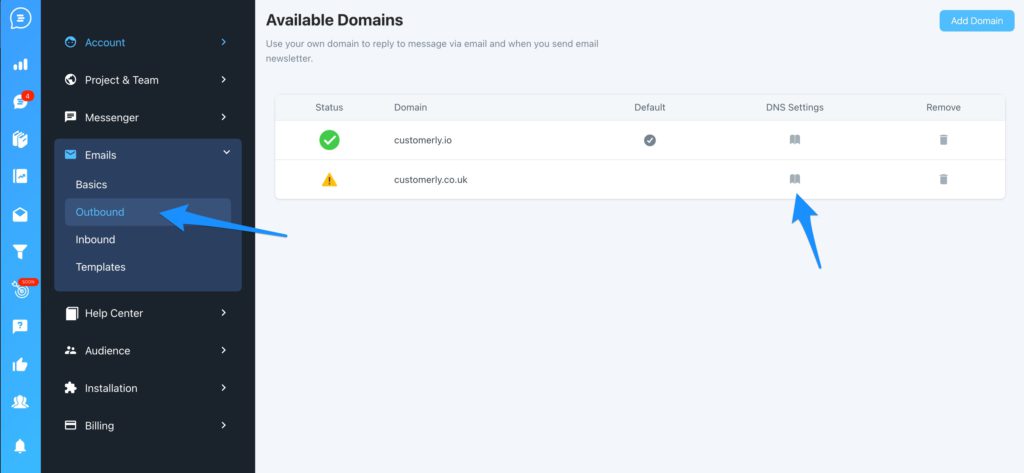The image size is (1024, 473).
Task: Click the Audience people icon
Action: pyautogui.click(x=71, y=351)
